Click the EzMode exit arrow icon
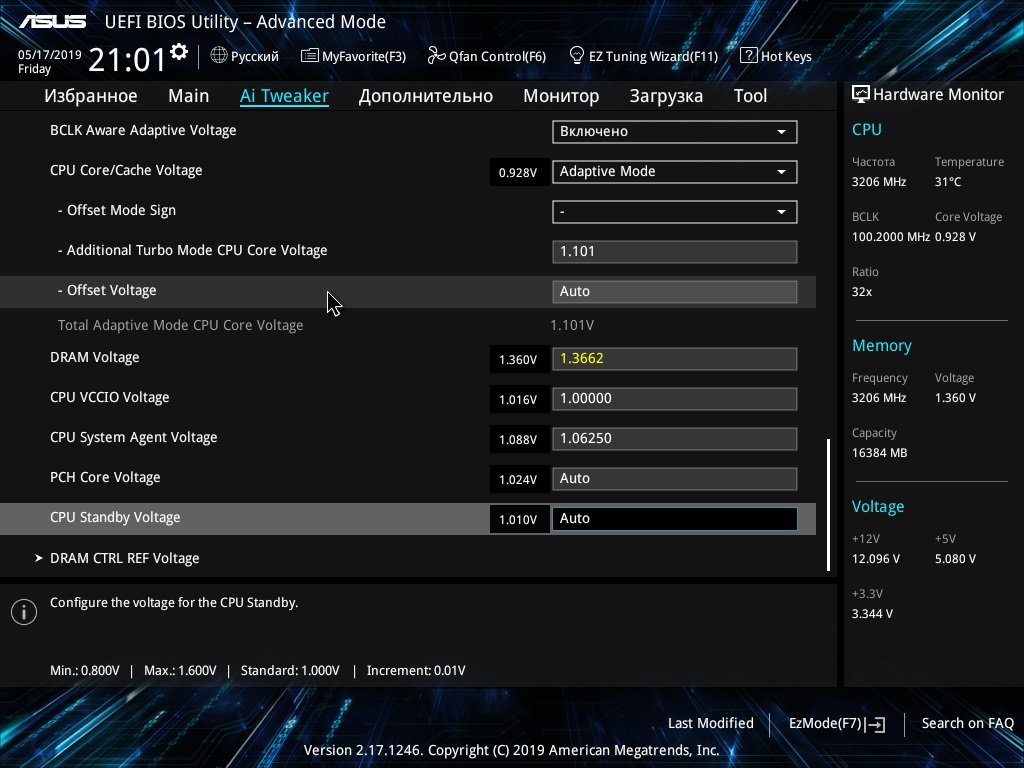 876,724
